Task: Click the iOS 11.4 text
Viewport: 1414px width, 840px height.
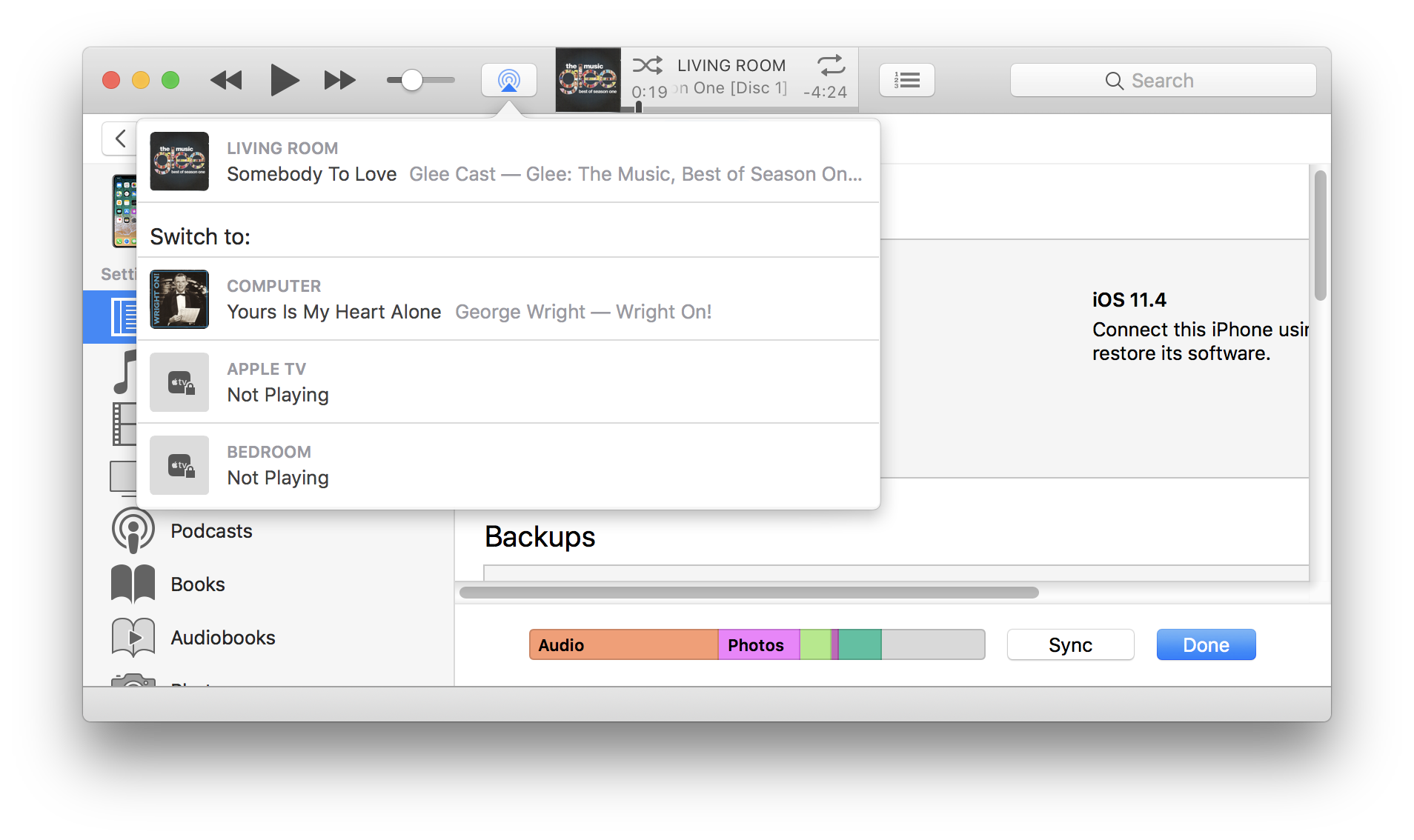Action: click(1129, 299)
